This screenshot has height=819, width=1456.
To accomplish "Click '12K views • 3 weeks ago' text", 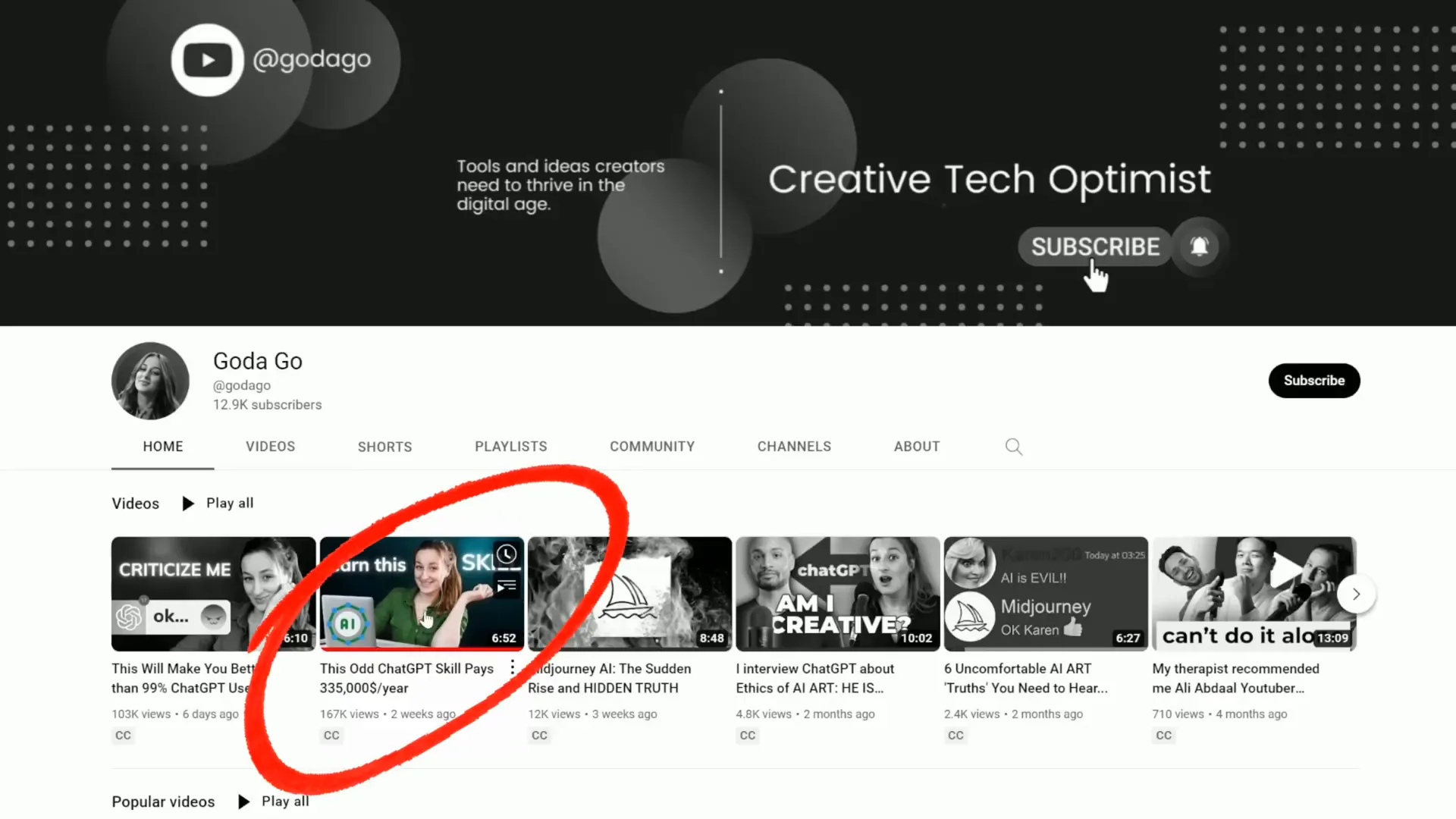I will click(592, 714).
